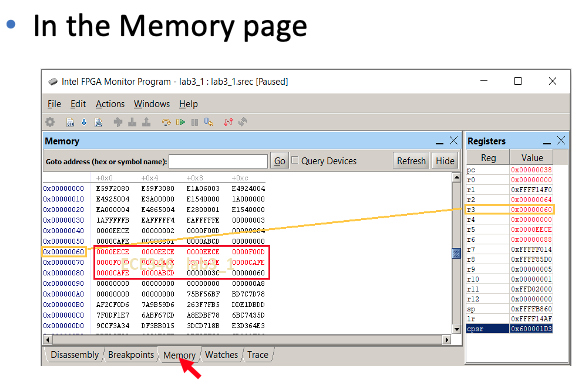Close the Memory panel
The height and width of the screenshot is (380, 579).
pyautogui.click(x=453, y=140)
